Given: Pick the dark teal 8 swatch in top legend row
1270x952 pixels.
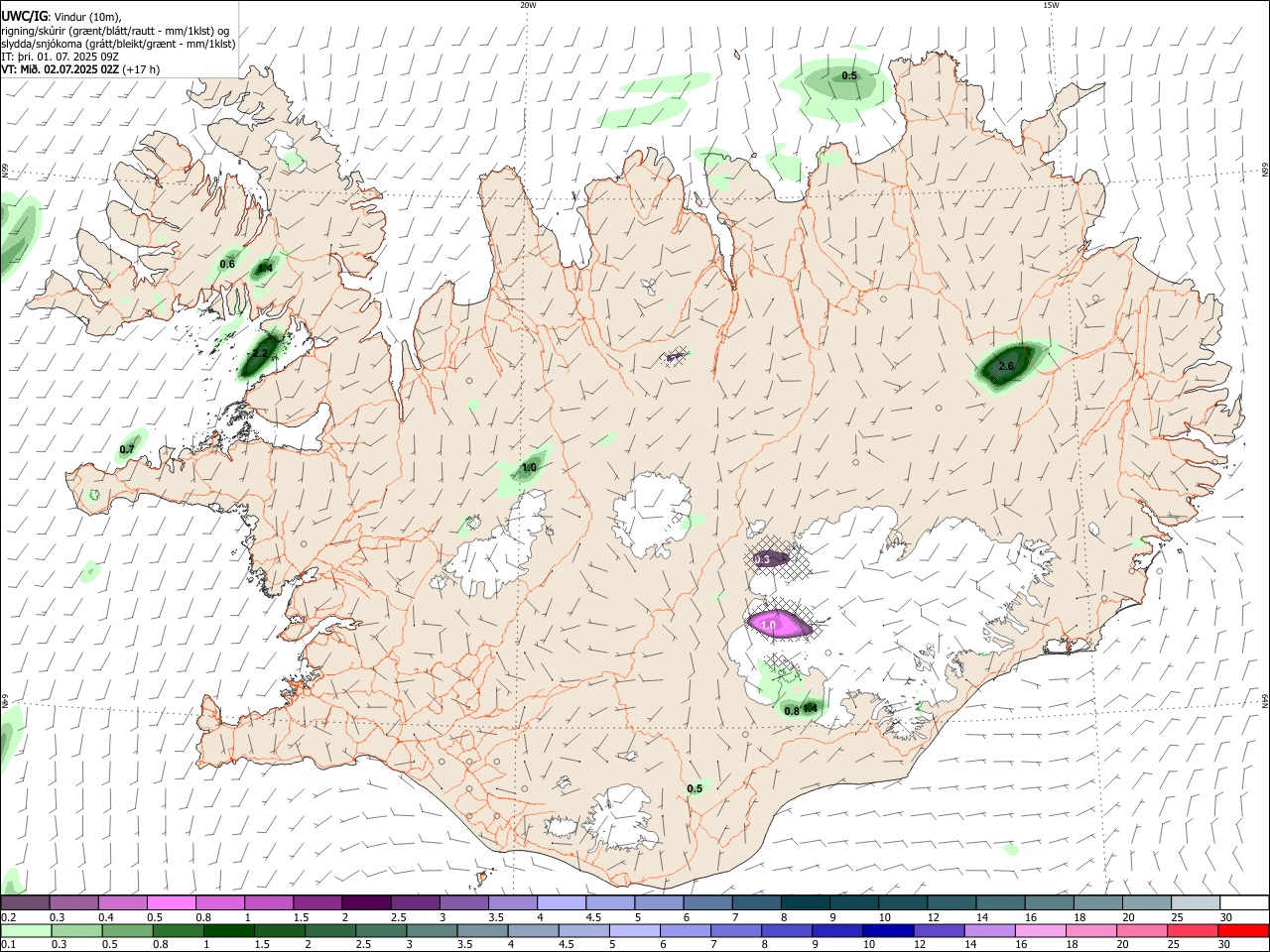Looking at the screenshot, I should coord(804,902).
